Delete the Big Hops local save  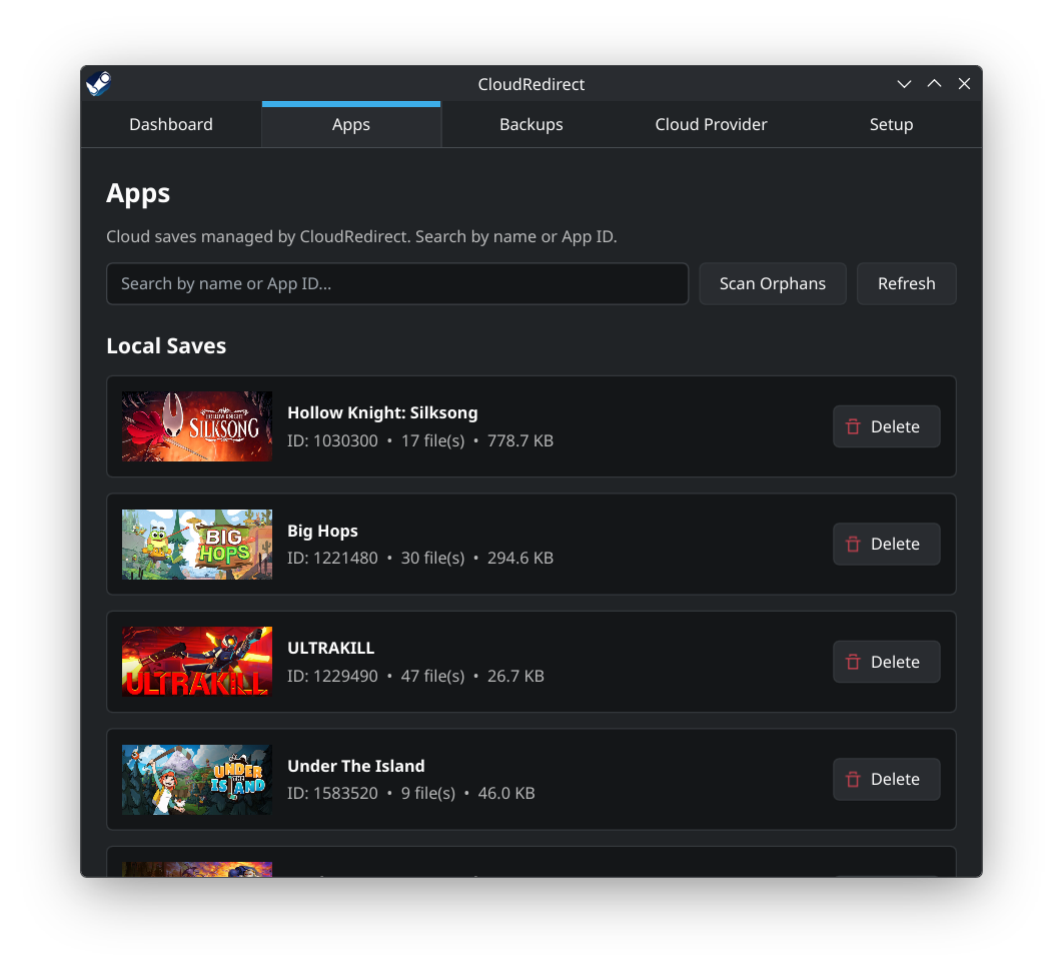coord(886,544)
